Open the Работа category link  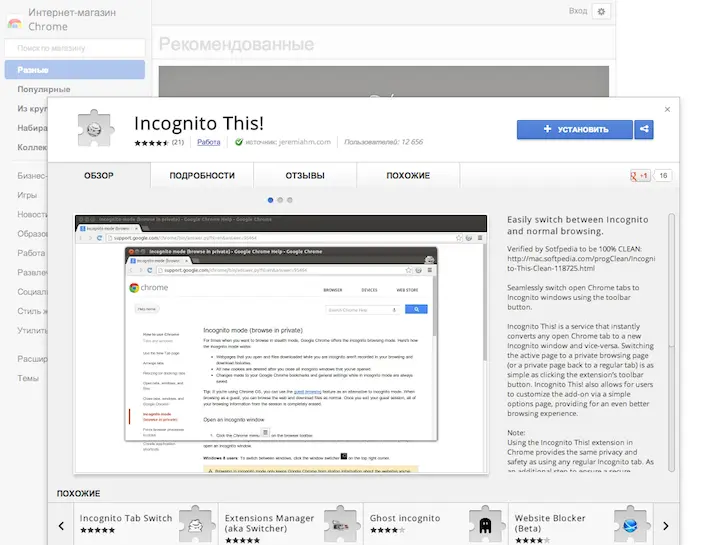(x=208, y=142)
